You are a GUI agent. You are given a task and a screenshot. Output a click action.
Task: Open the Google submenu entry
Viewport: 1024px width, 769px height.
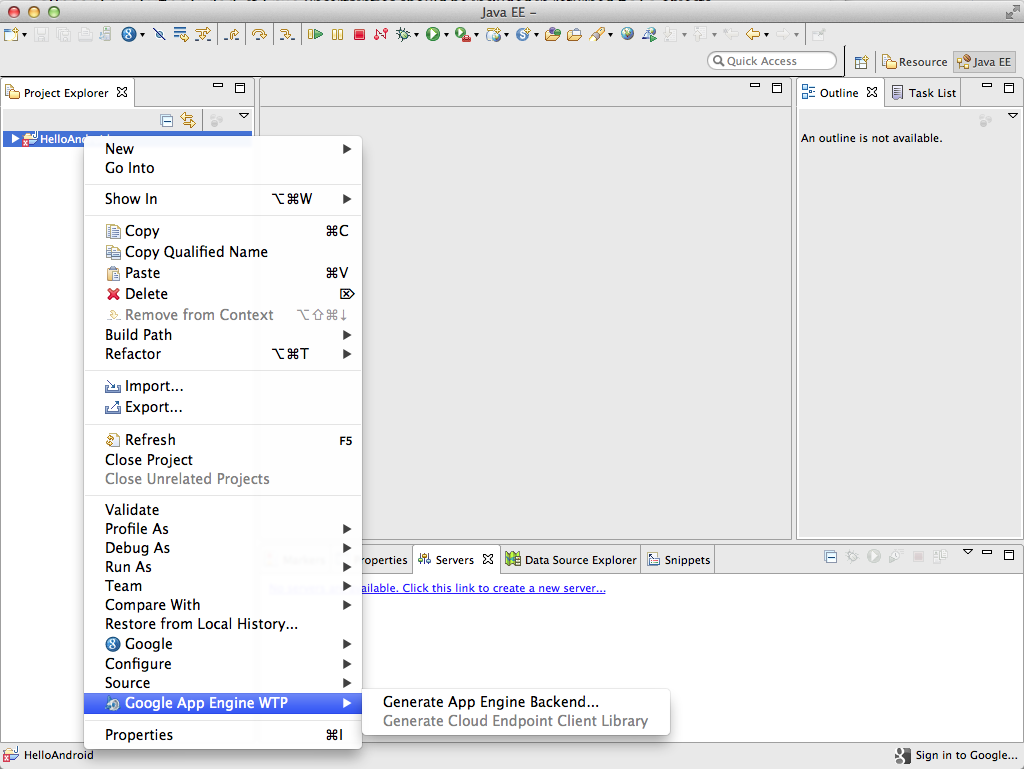223,644
